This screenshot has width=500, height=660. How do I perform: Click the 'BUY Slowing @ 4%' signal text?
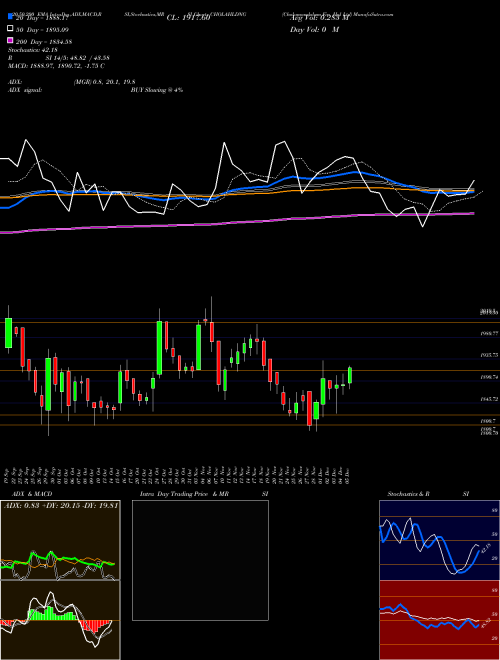[x=157, y=90]
